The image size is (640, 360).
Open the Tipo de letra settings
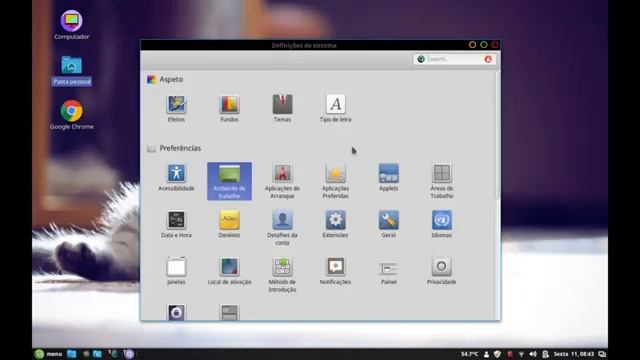[336, 109]
